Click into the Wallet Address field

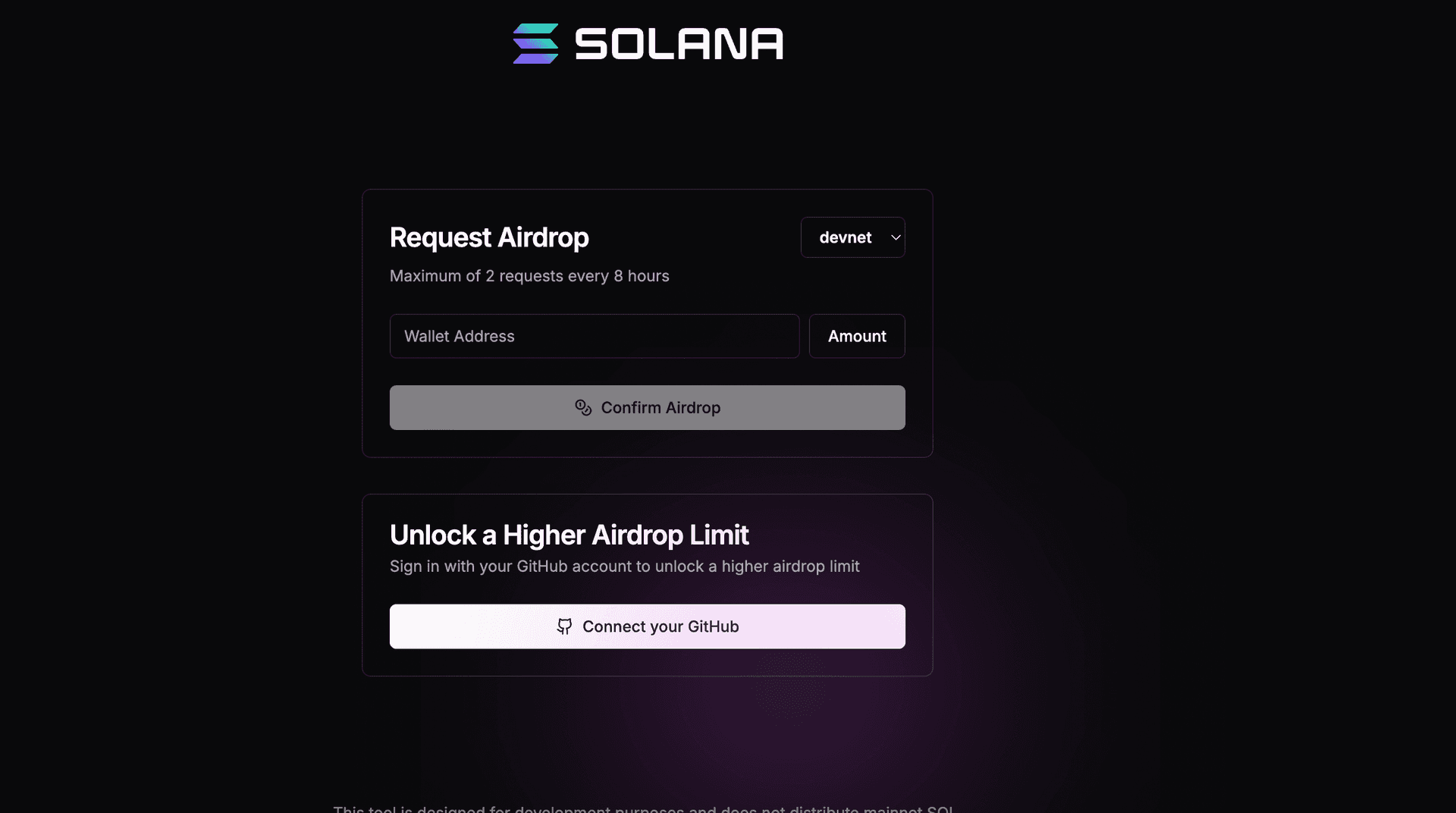(594, 336)
